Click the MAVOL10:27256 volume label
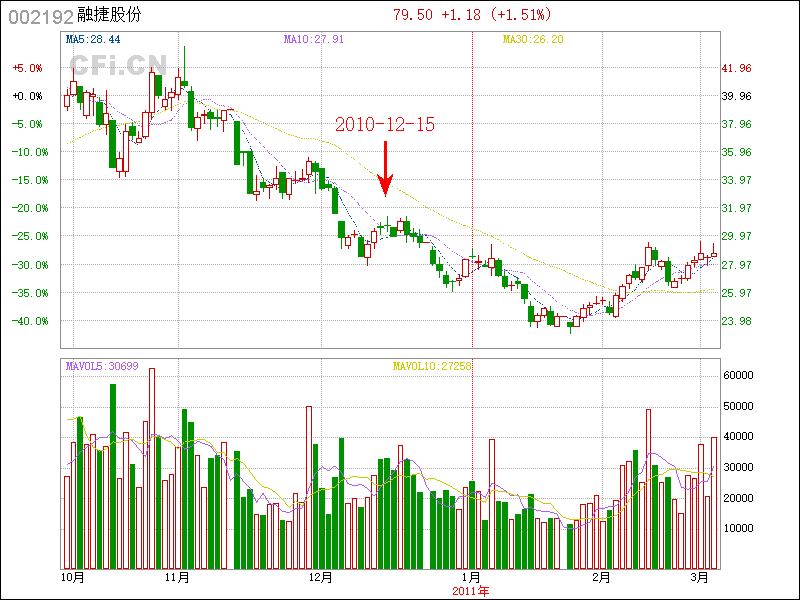 pyautogui.click(x=432, y=366)
